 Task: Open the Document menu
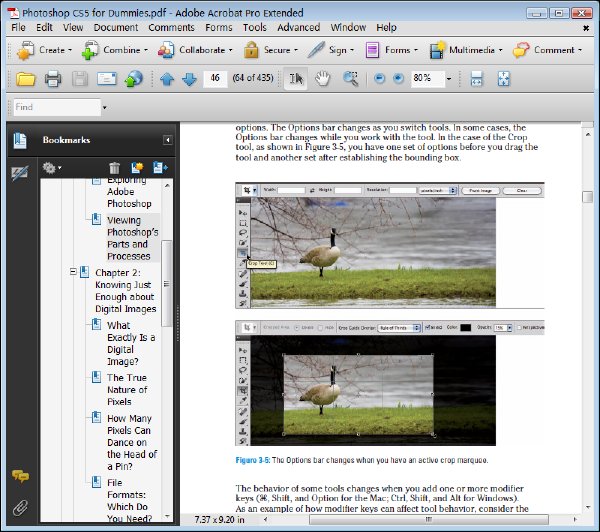[x=116, y=28]
